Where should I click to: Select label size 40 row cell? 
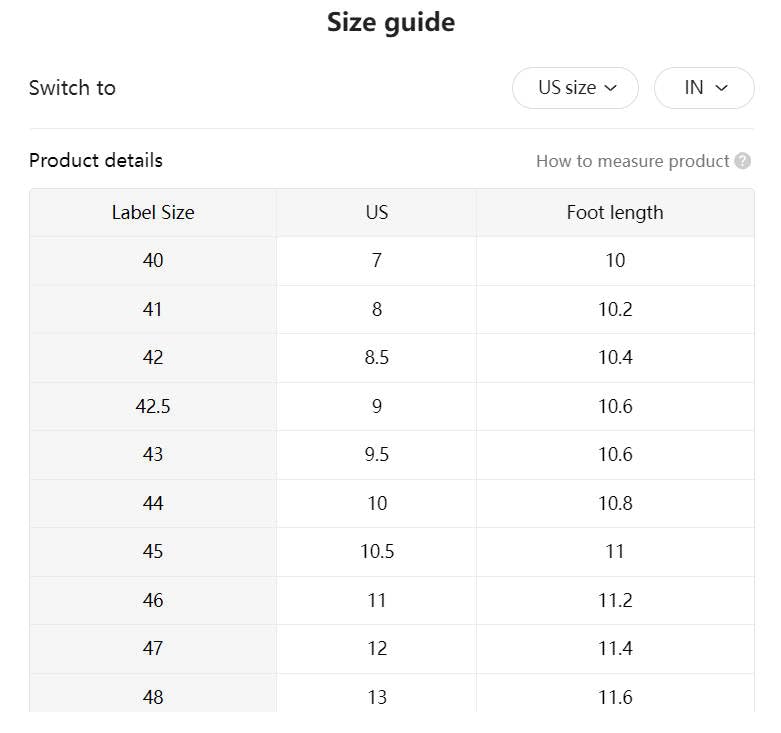(x=153, y=260)
